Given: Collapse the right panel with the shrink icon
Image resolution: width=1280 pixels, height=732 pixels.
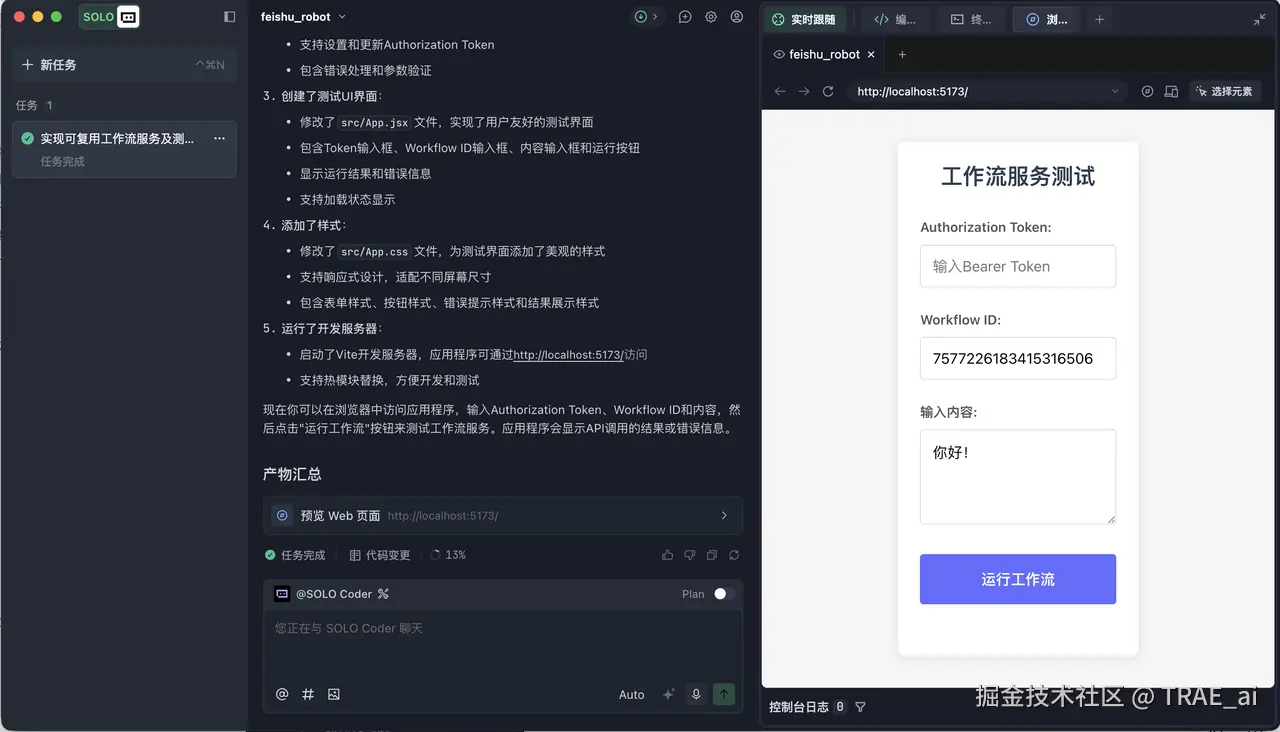Looking at the screenshot, I should tap(1259, 19).
